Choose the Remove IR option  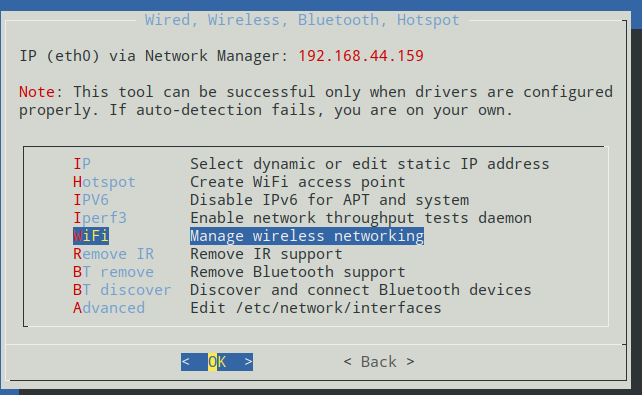113,254
